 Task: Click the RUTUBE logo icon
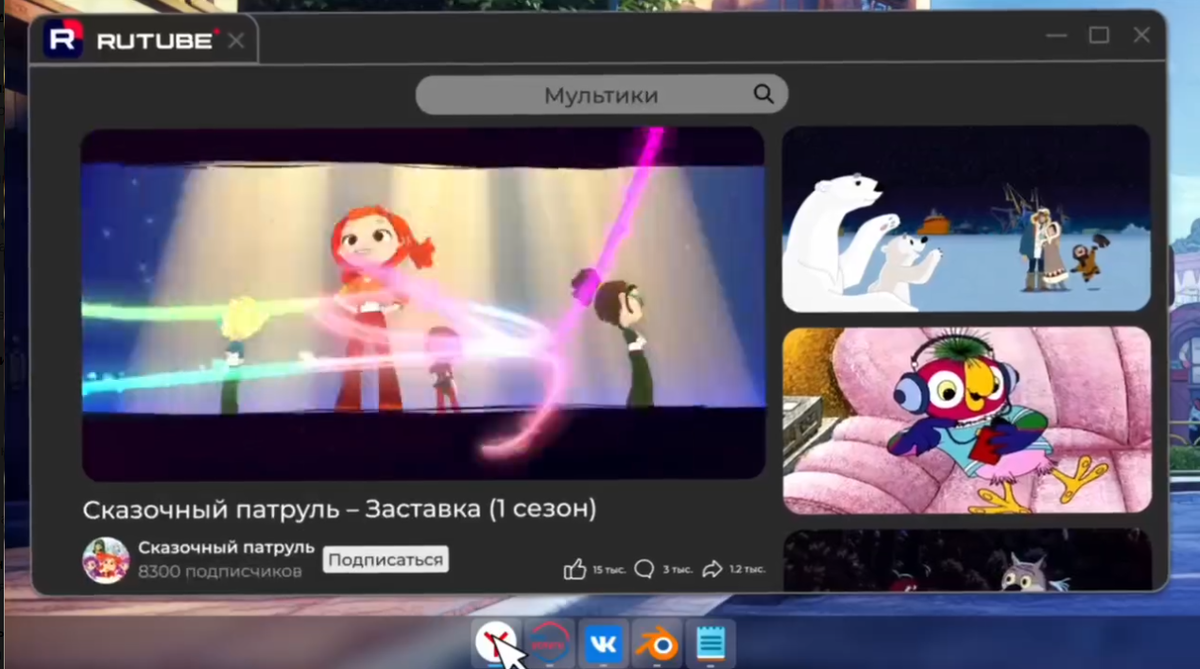[x=63, y=39]
